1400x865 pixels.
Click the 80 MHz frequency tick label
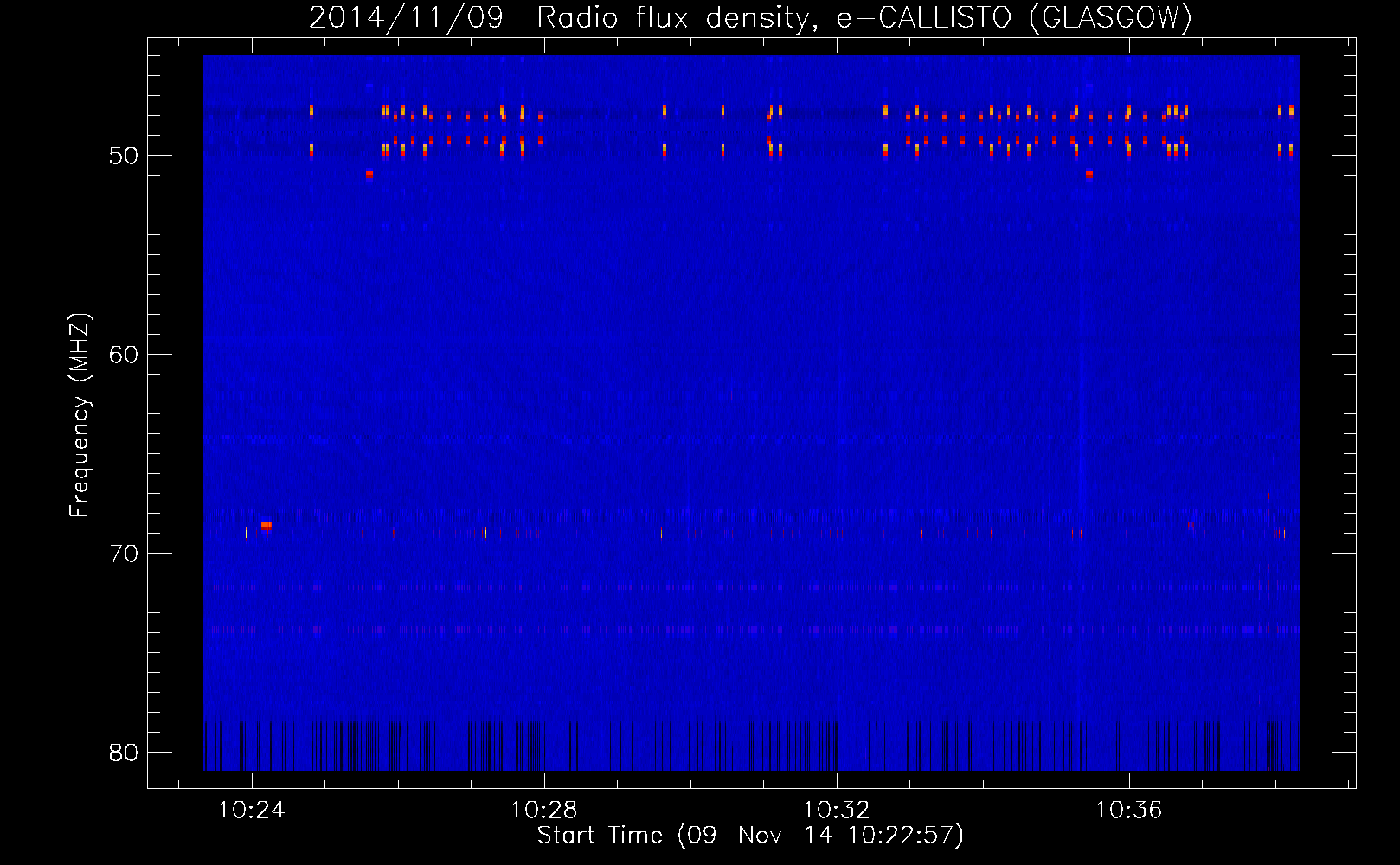(124, 753)
